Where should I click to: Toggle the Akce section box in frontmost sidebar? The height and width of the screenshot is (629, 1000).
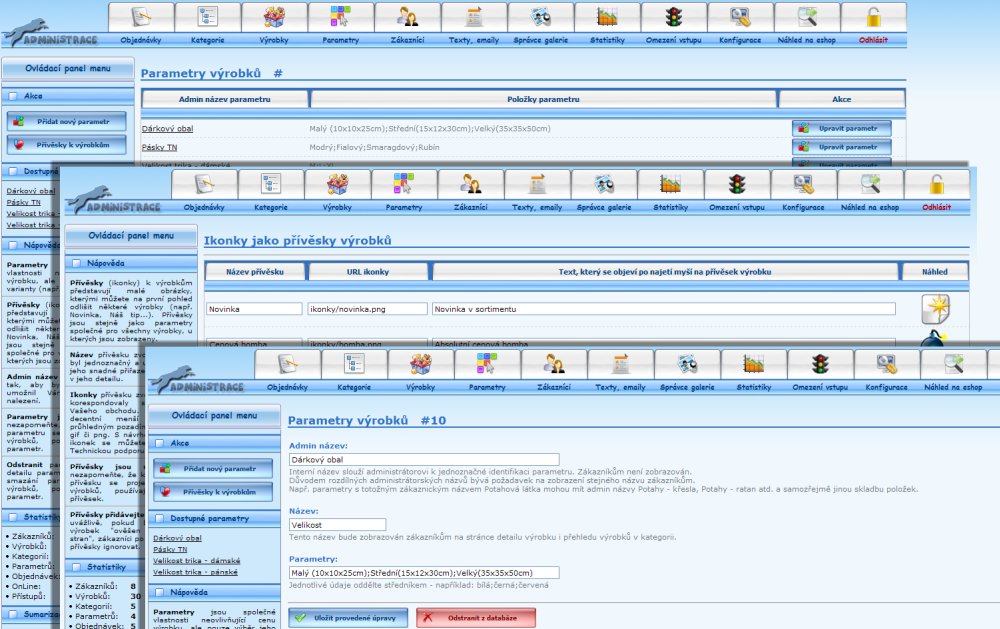pos(160,442)
